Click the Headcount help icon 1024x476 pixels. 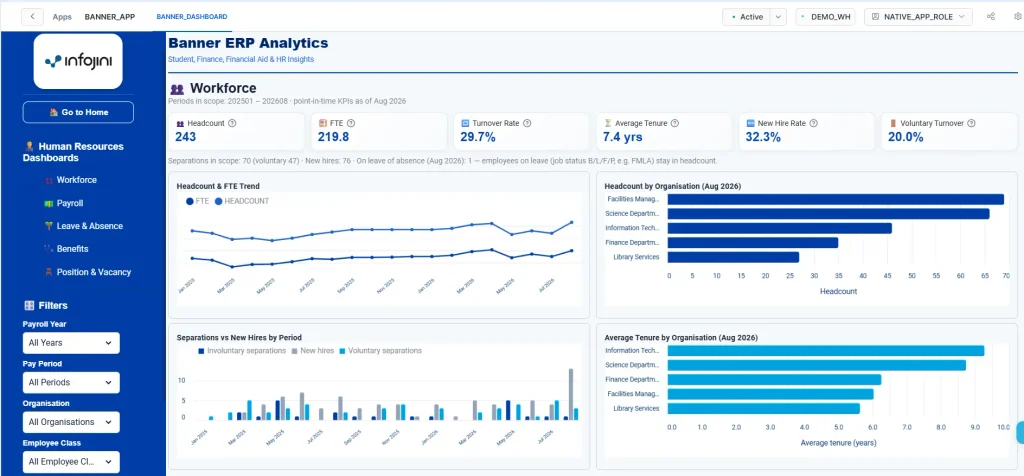click(x=232, y=123)
